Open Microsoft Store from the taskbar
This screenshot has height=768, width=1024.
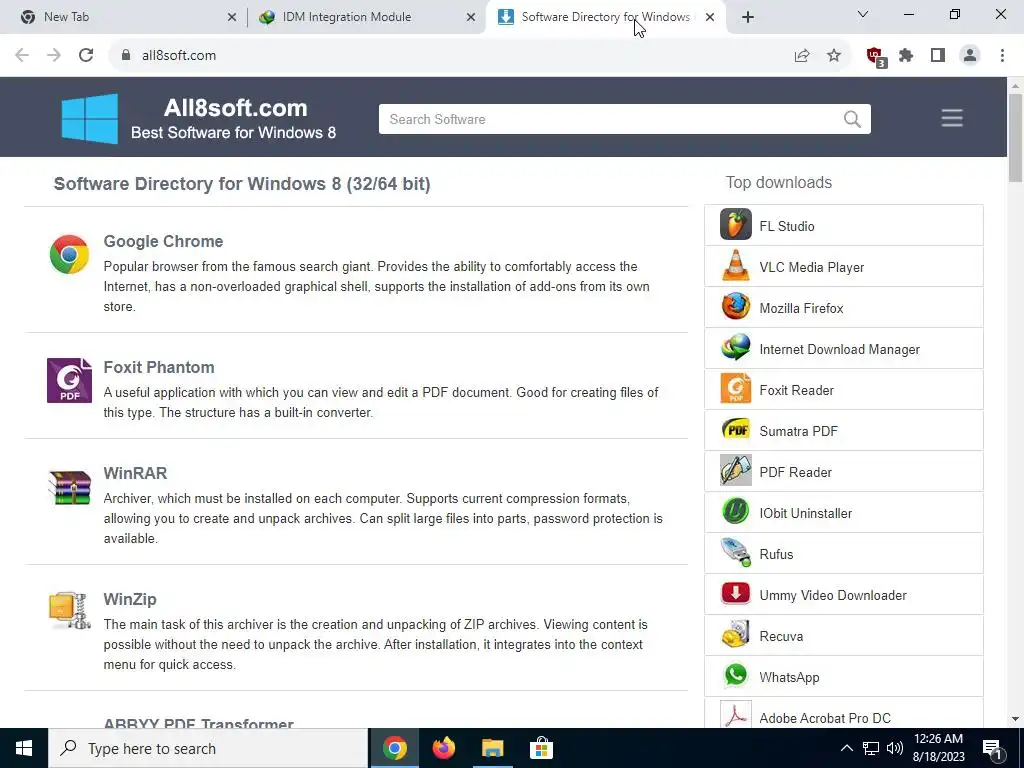(x=541, y=748)
